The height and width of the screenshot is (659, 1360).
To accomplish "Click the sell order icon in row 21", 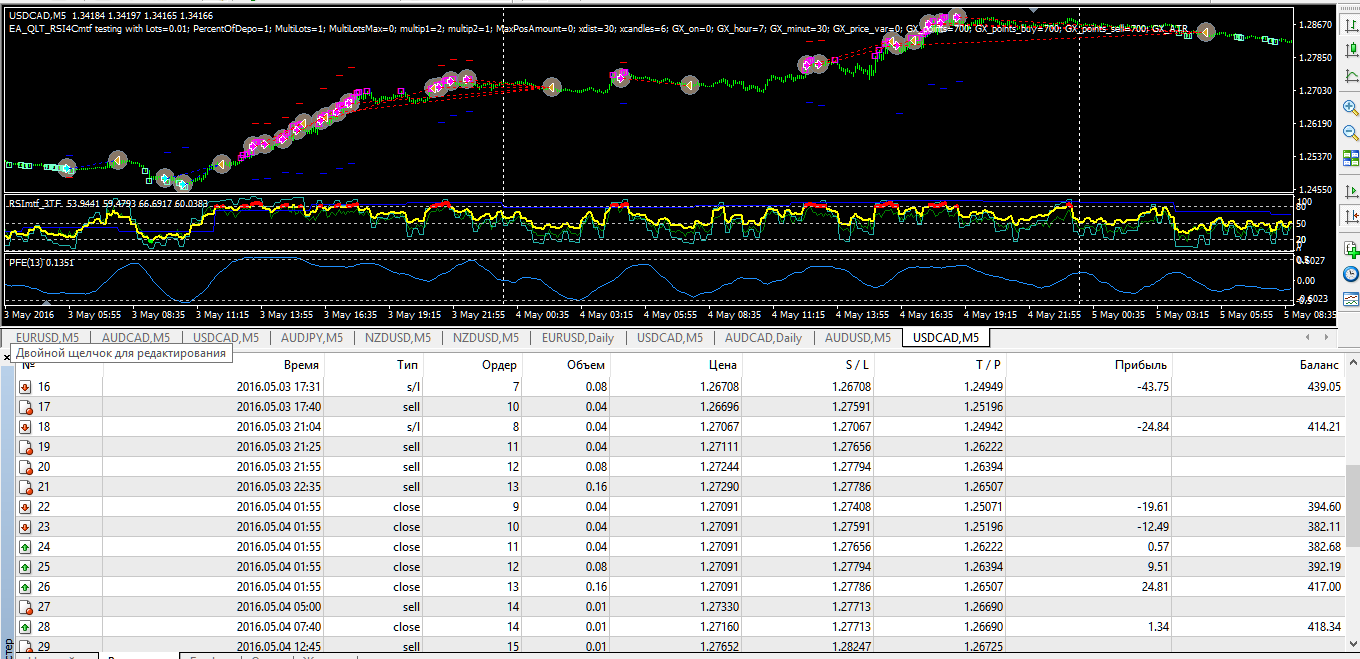I will click(27, 487).
